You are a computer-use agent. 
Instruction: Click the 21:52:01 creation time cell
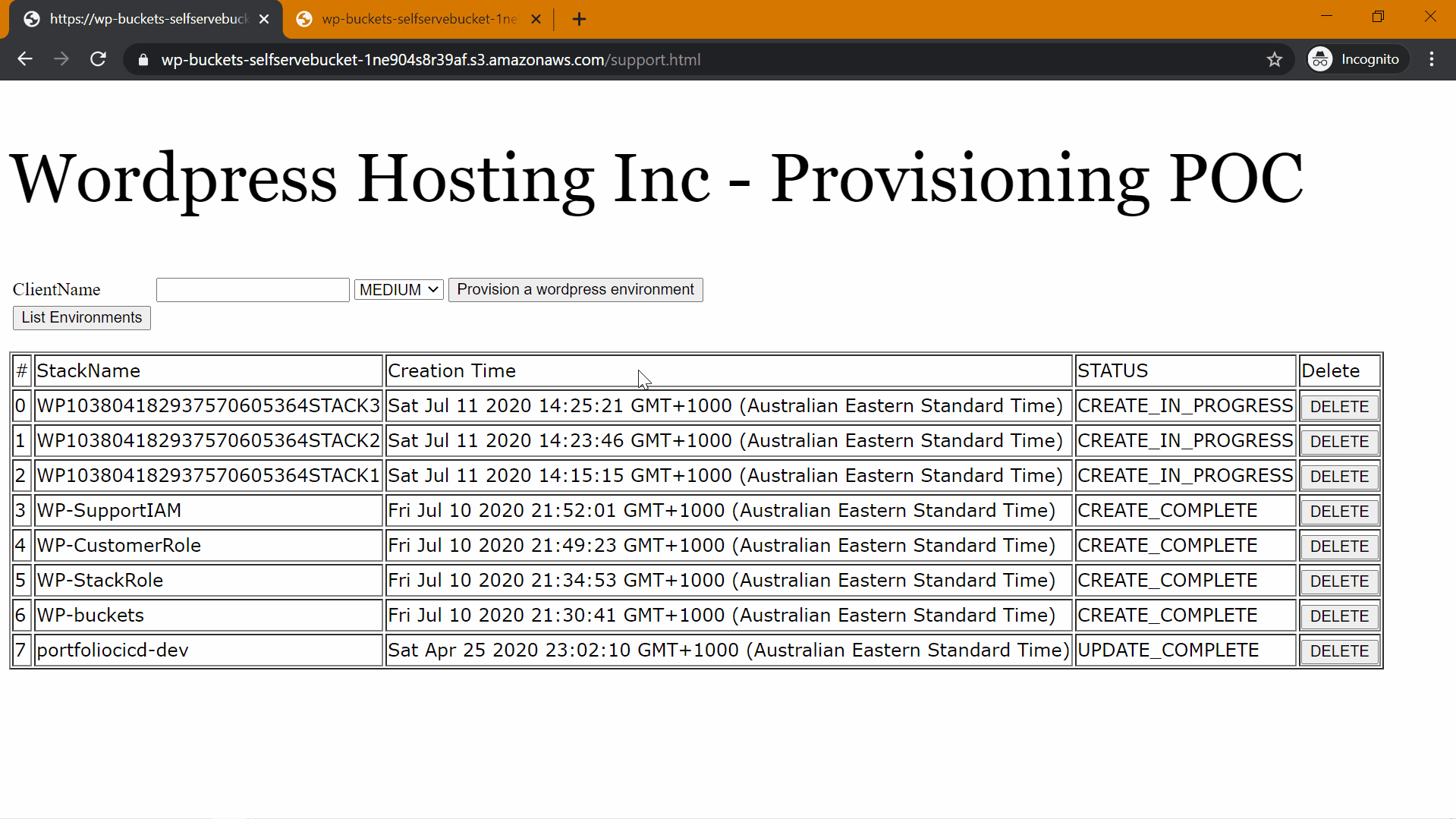click(x=729, y=511)
